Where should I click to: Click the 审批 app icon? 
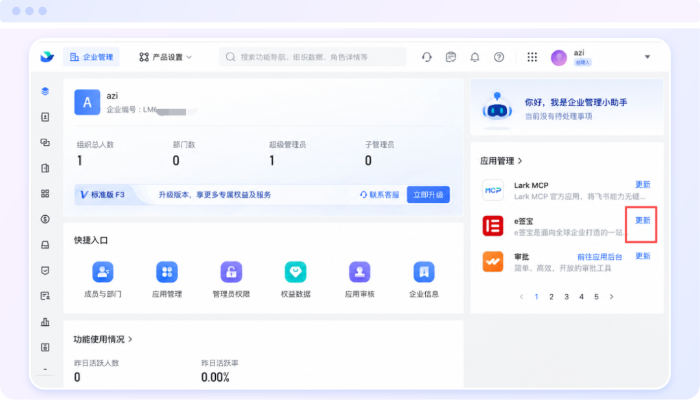[x=493, y=262]
